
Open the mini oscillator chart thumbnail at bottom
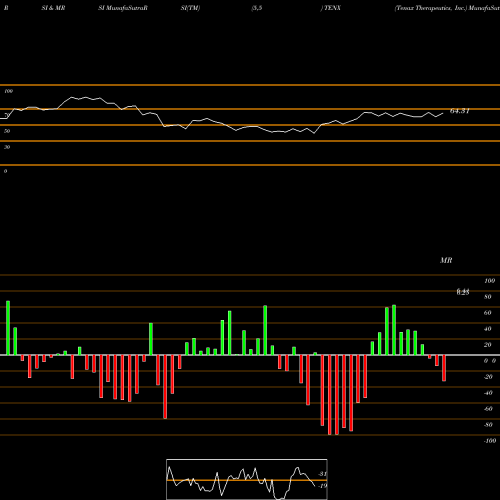247,479
